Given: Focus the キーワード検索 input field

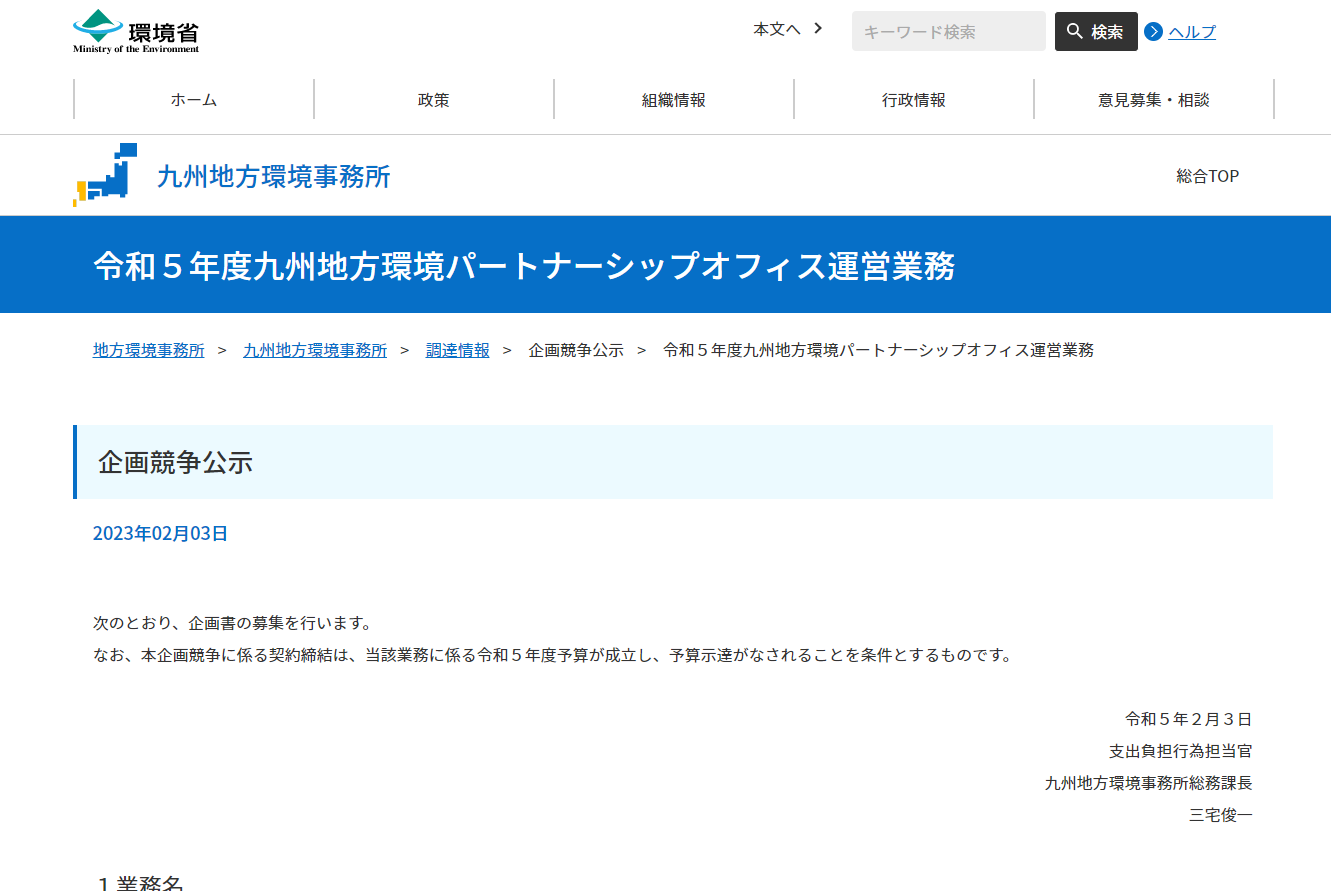Looking at the screenshot, I should click(x=948, y=32).
